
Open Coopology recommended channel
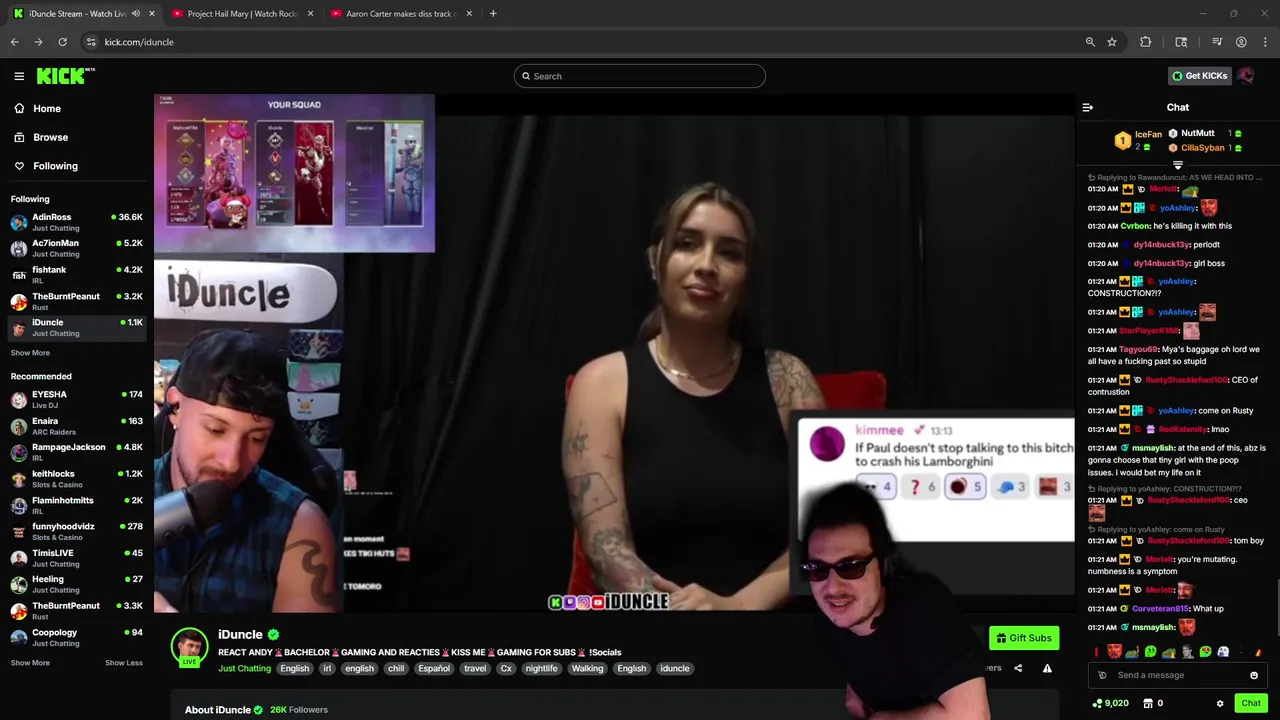(x=77, y=637)
